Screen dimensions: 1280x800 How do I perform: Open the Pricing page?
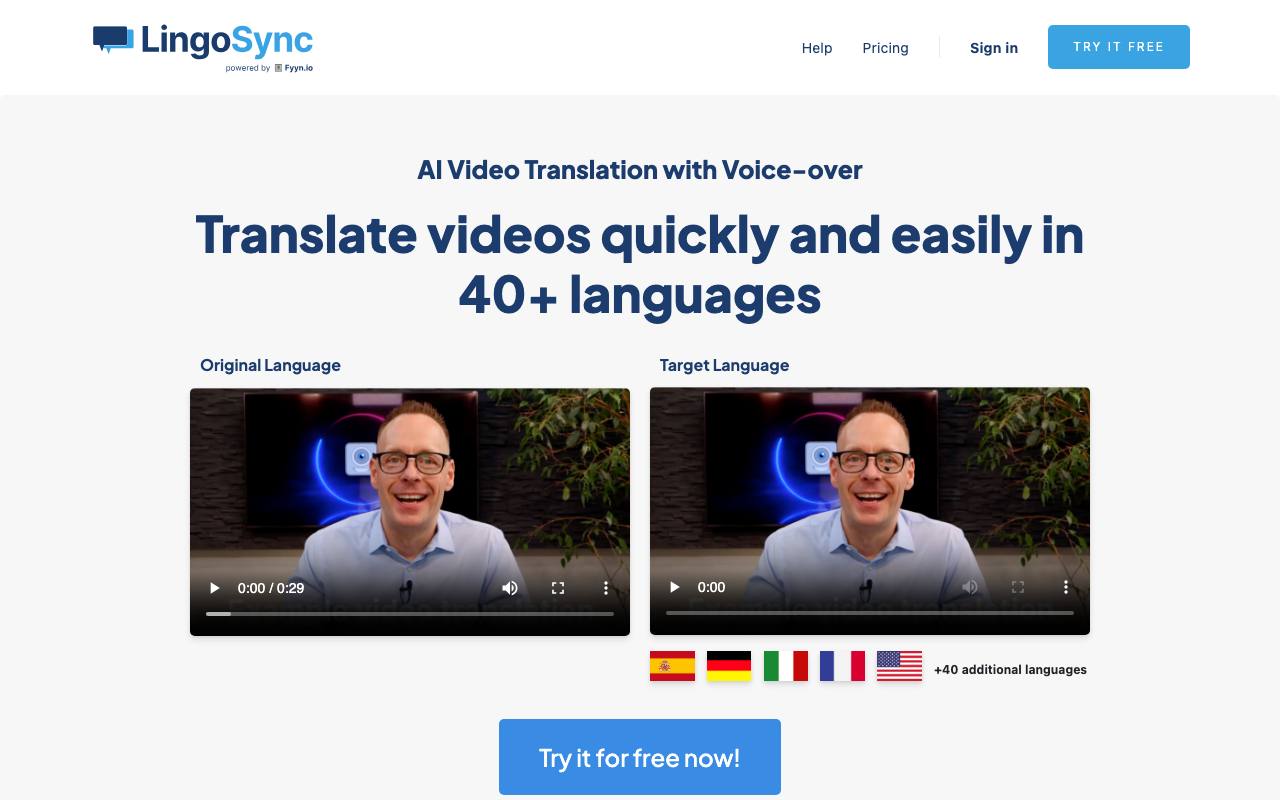[x=885, y=48]
